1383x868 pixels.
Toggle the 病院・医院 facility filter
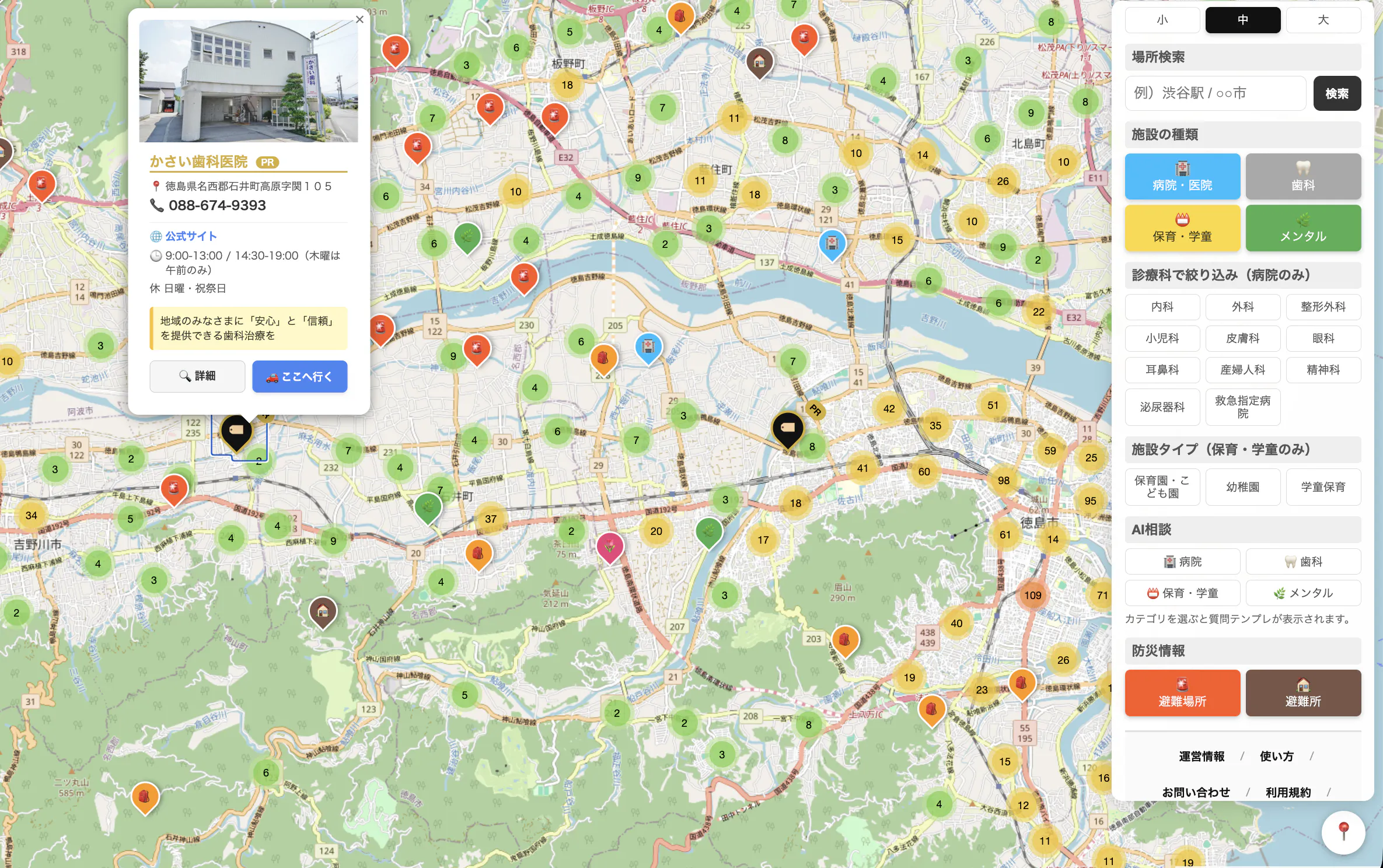[1182, 176]
